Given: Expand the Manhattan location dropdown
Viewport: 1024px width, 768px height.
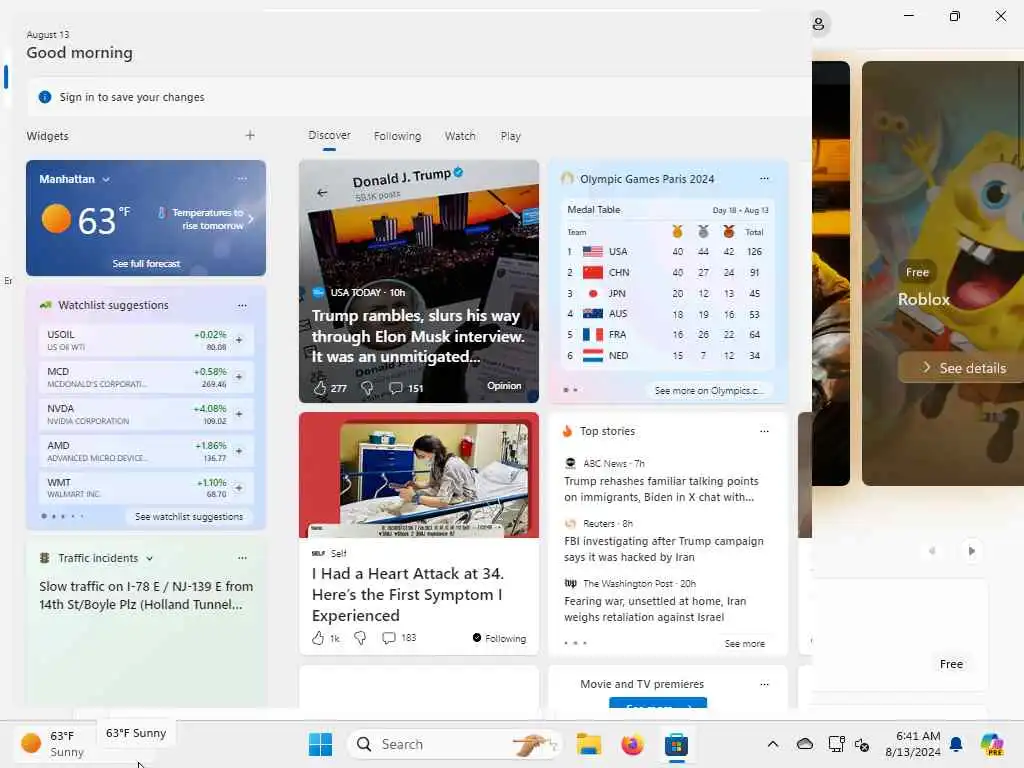Looking at the screenshot, I should [x=106, y=180].
